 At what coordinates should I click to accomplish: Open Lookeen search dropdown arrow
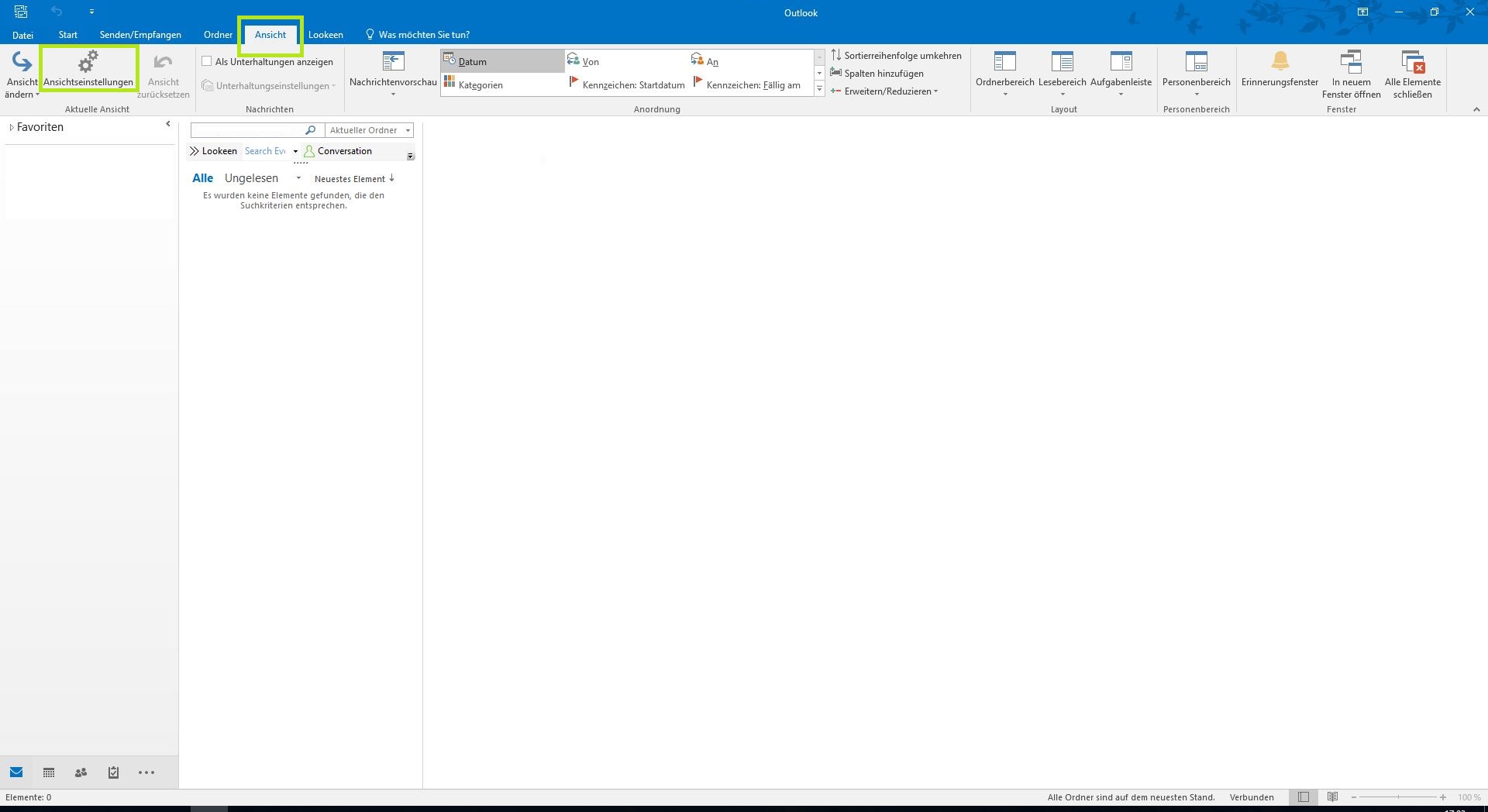(x=295, y=151)
